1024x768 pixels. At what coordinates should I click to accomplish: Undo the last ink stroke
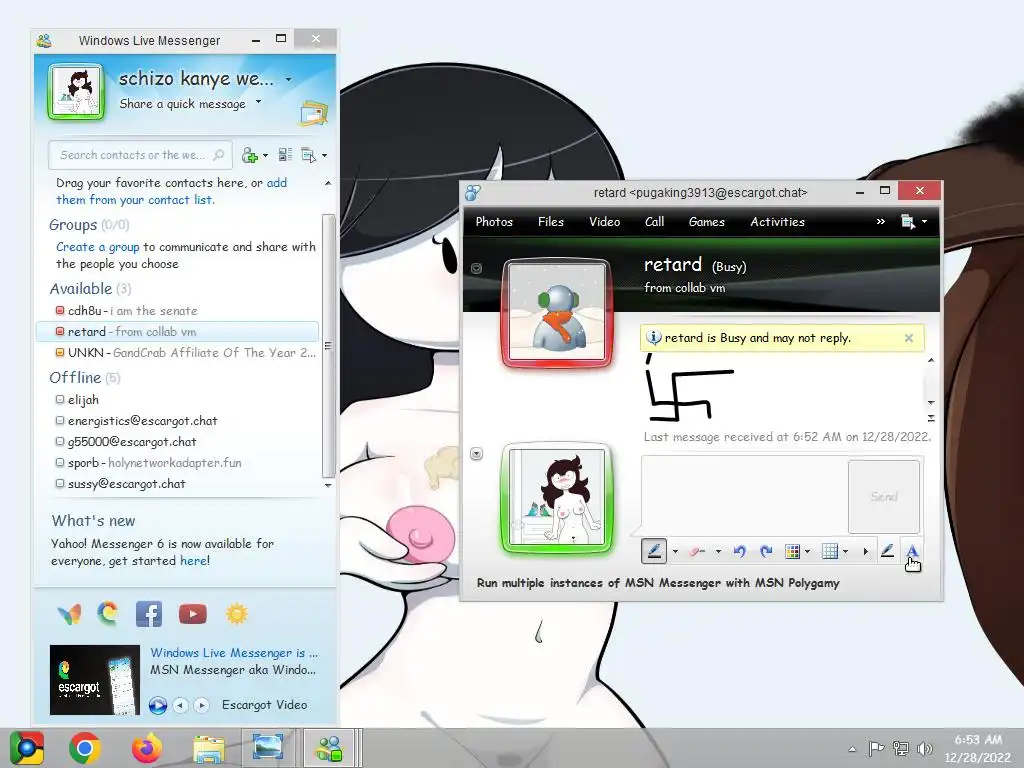(739, 552)
